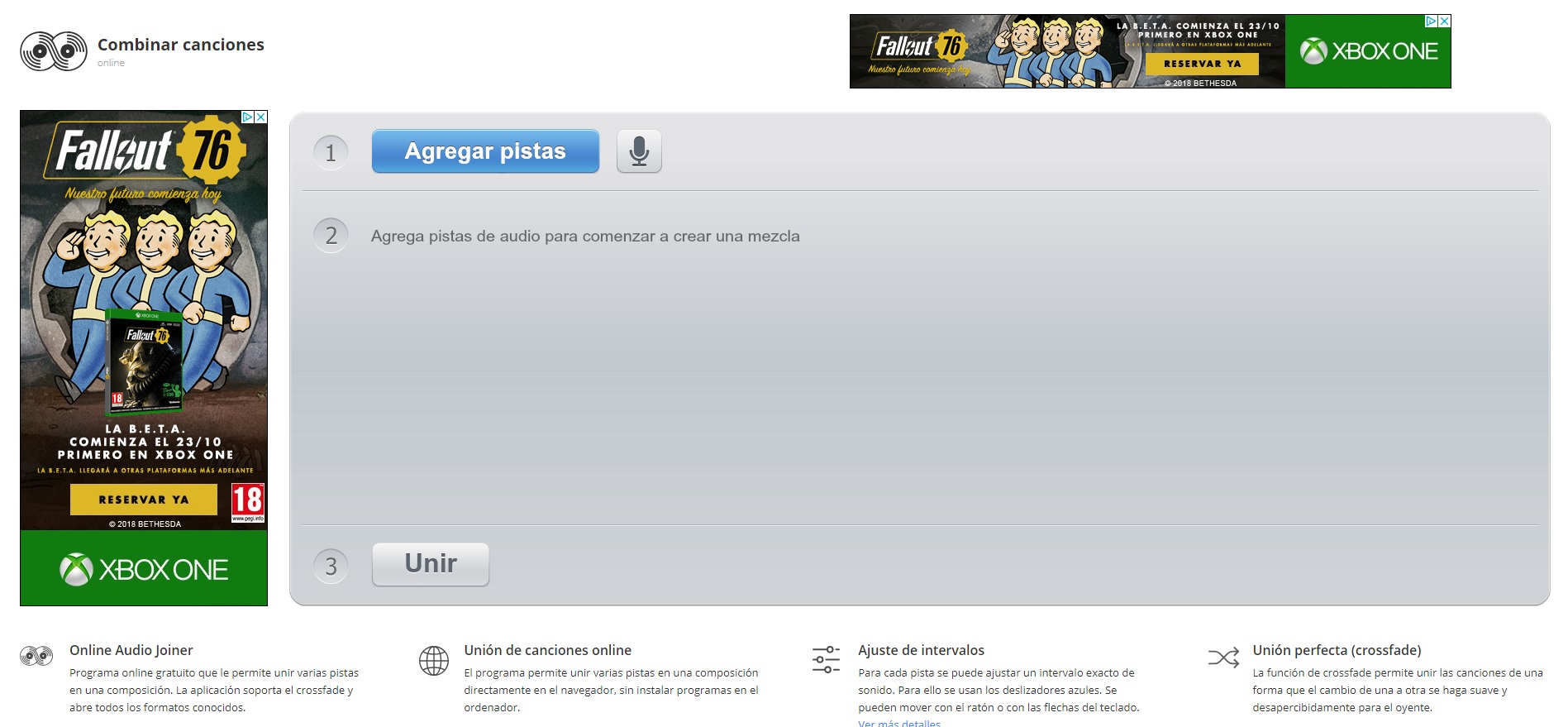Click the Xbox One logo in top banner
1568x727 pixels.
tap(1368, 51)
